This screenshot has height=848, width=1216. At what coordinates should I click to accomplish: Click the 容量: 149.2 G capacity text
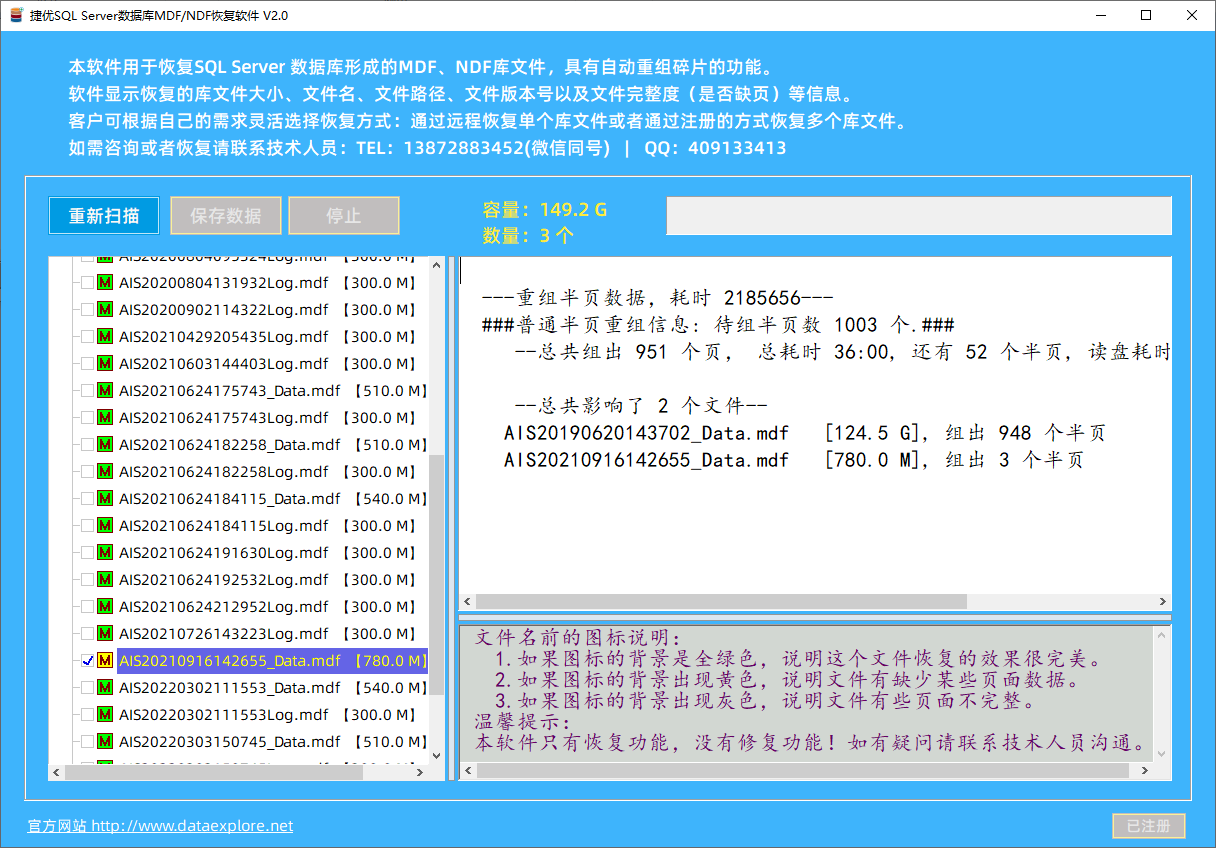coord(545,210)
